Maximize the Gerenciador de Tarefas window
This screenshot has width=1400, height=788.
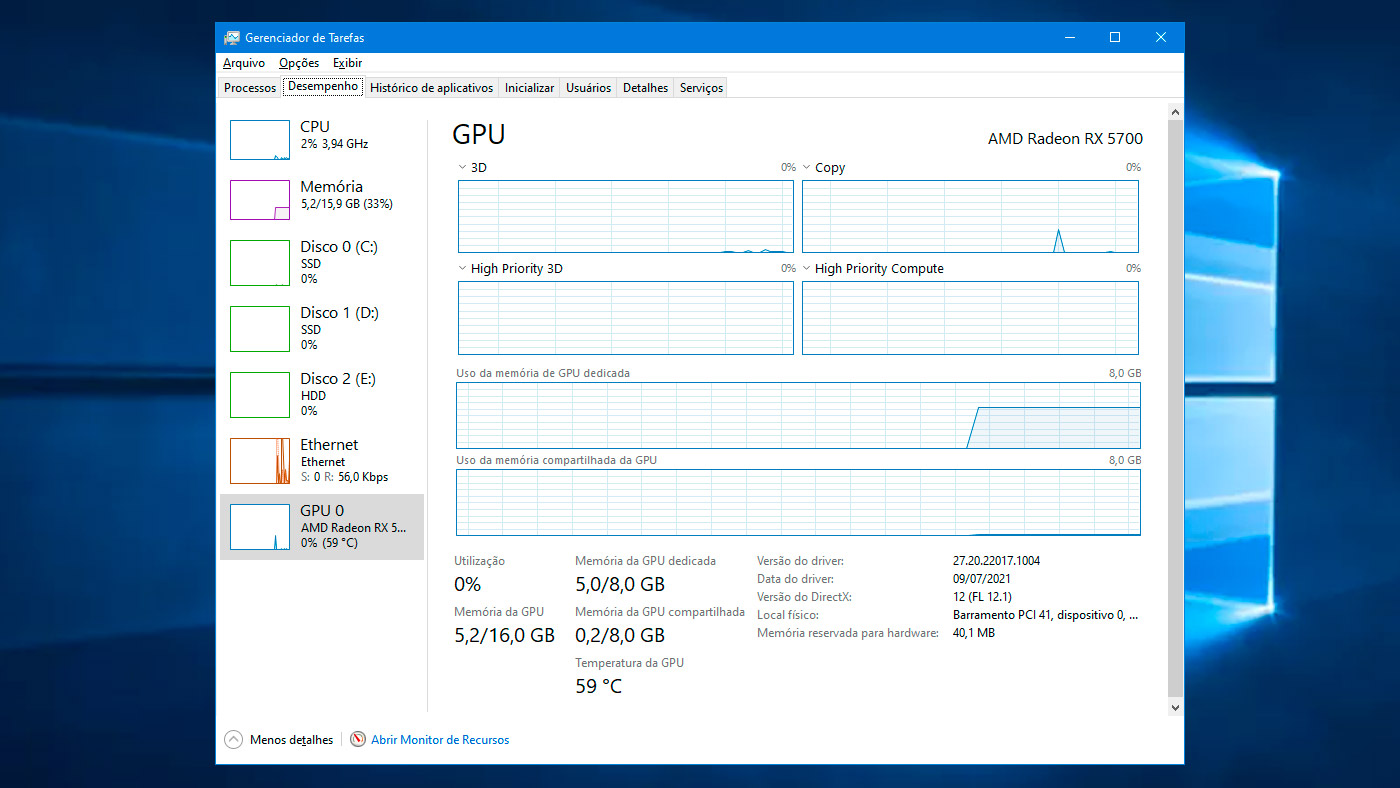1115,38
